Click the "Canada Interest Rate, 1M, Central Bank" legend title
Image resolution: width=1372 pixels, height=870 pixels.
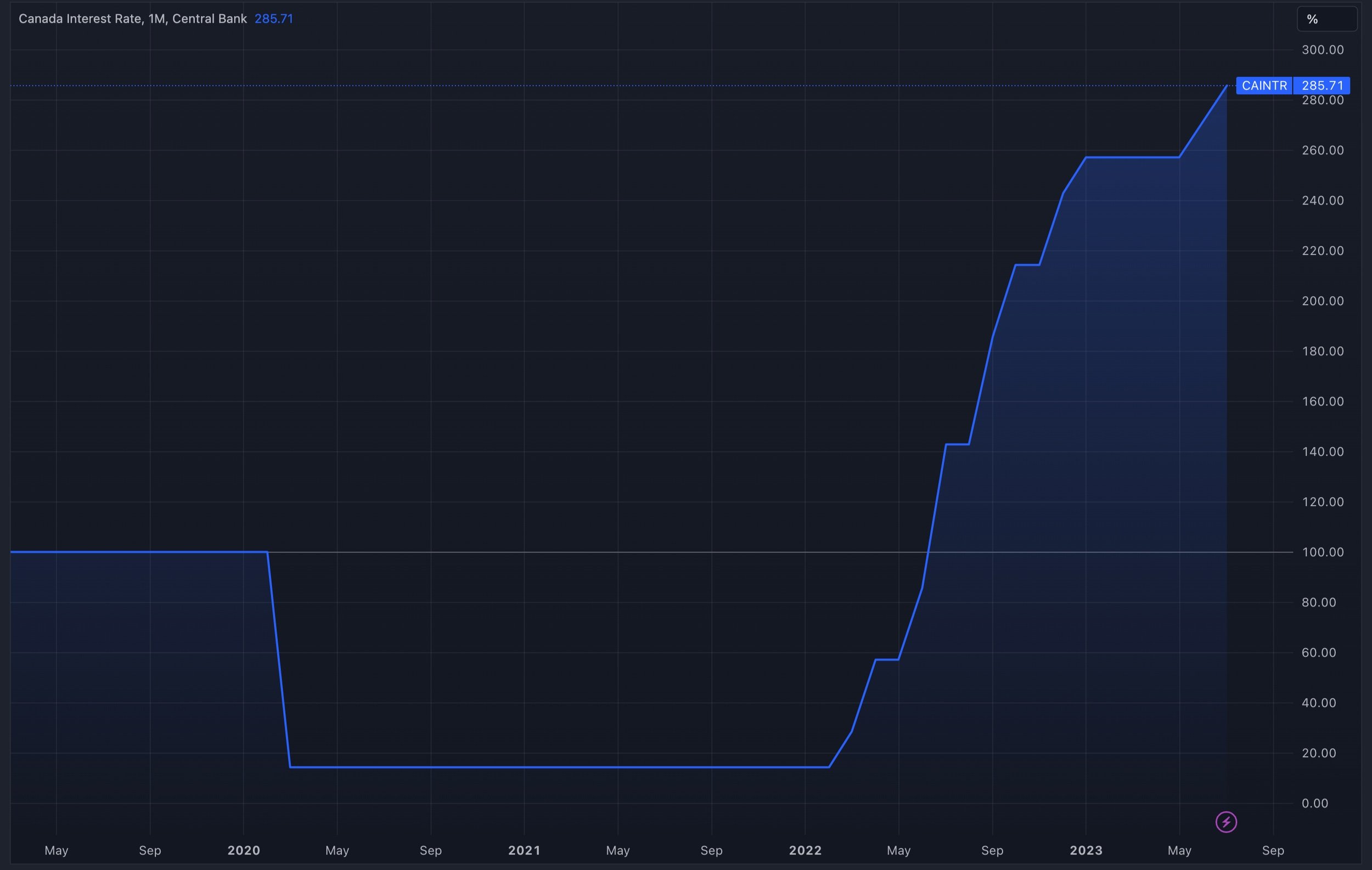(133, 19)
